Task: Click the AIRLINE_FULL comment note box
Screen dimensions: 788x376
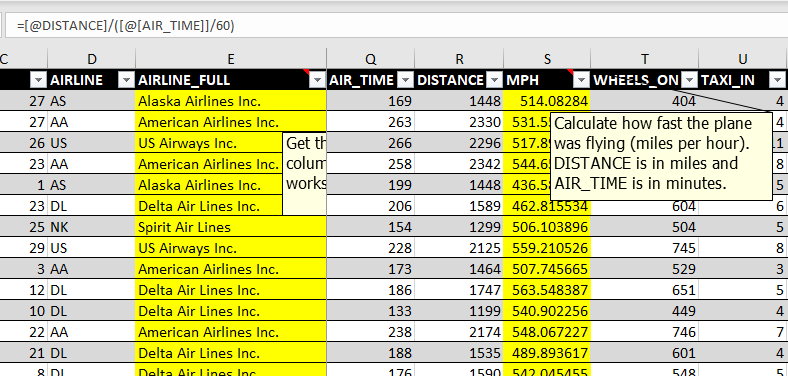Action: coord(305,174)
